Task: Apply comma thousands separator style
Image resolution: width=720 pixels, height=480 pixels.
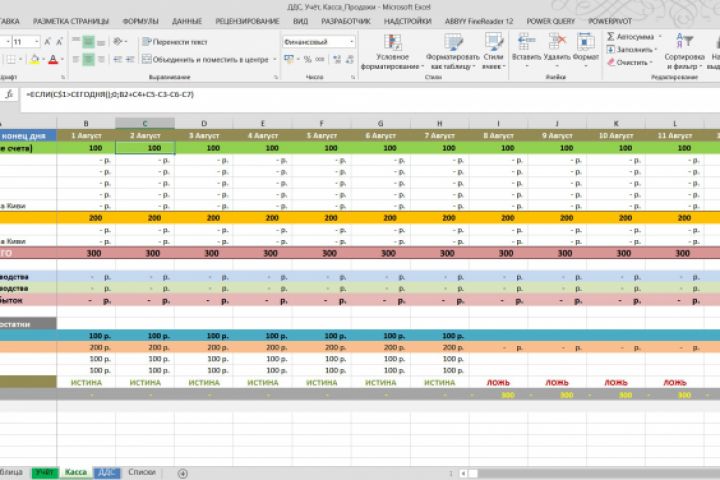Action: pos(320,59)
